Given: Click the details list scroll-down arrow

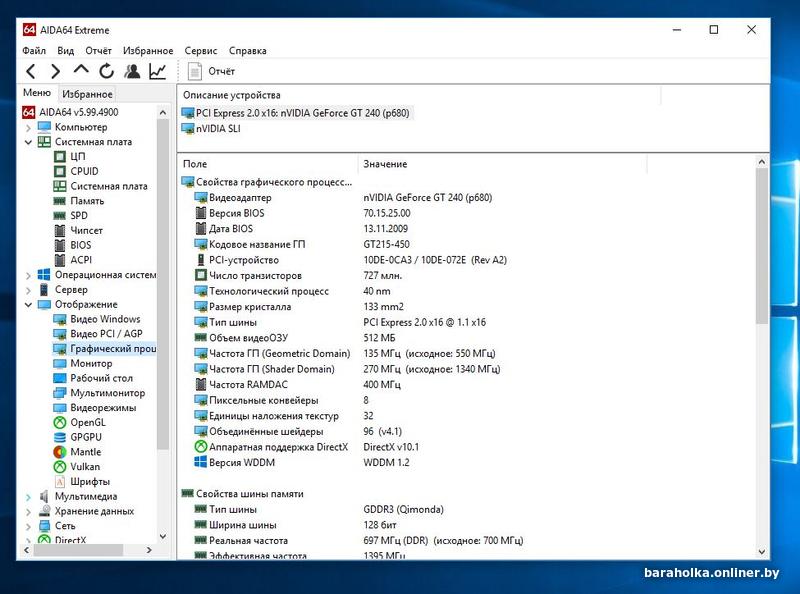Looking at the screenshot, I should (762, 552).
